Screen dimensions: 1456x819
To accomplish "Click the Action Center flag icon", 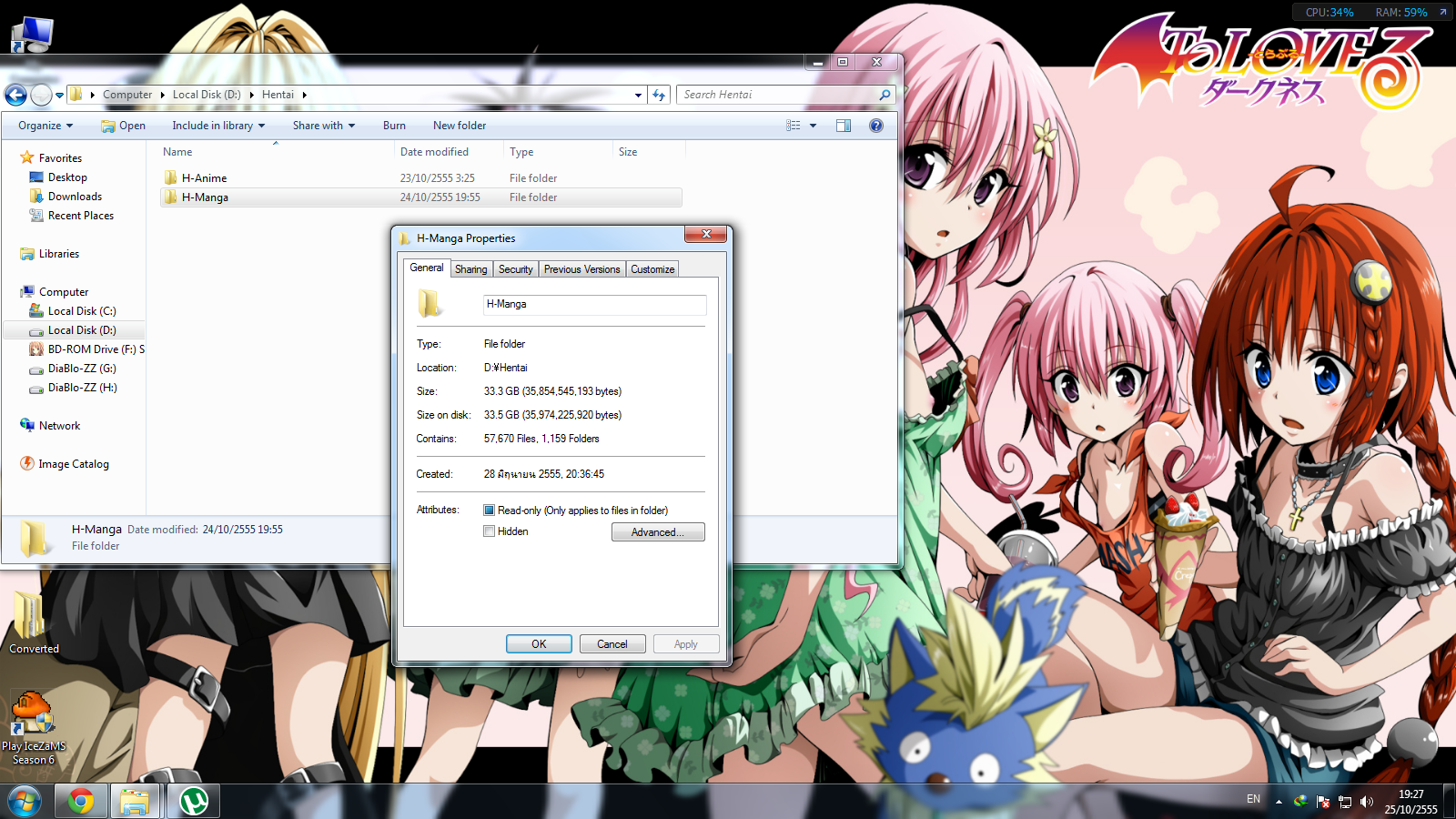I will click(1323, 802).
